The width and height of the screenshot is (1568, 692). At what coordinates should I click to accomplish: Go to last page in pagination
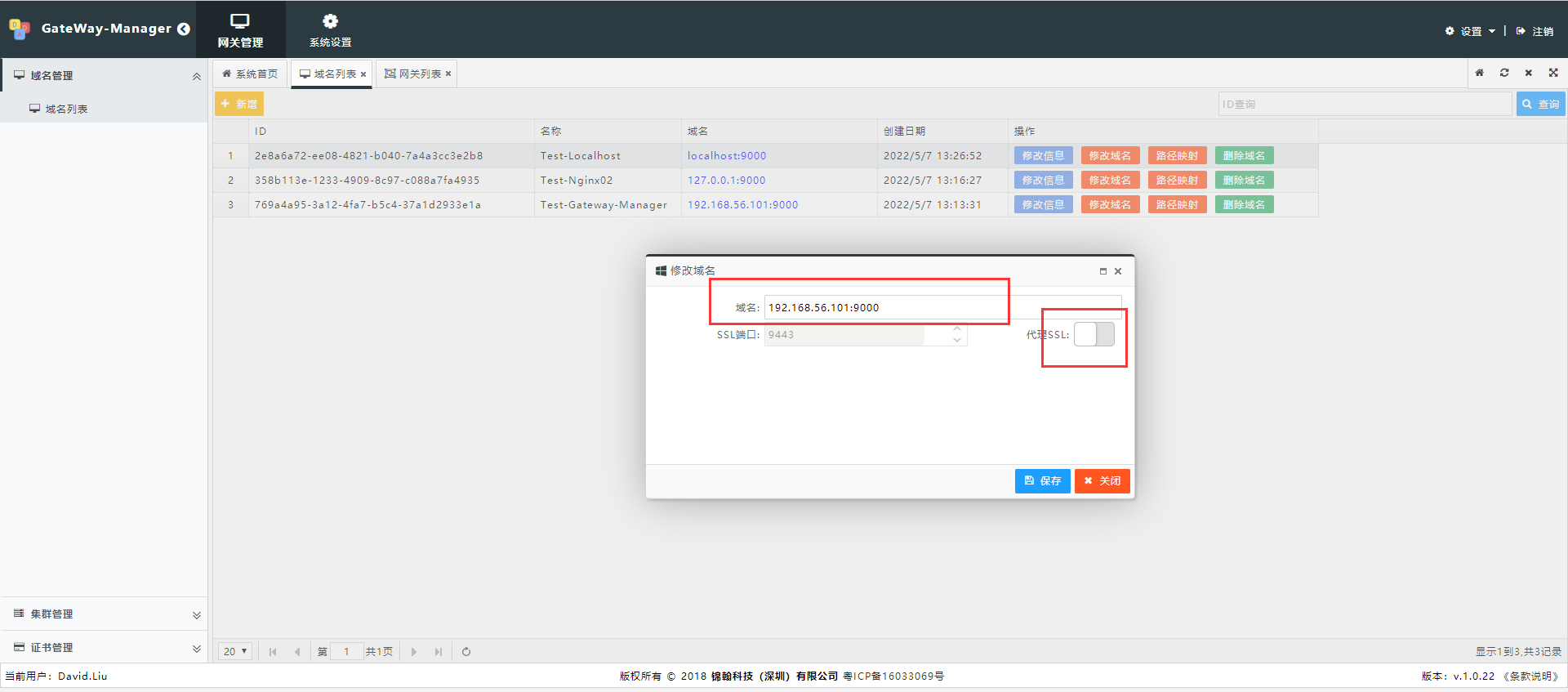(x=439, y=652)
